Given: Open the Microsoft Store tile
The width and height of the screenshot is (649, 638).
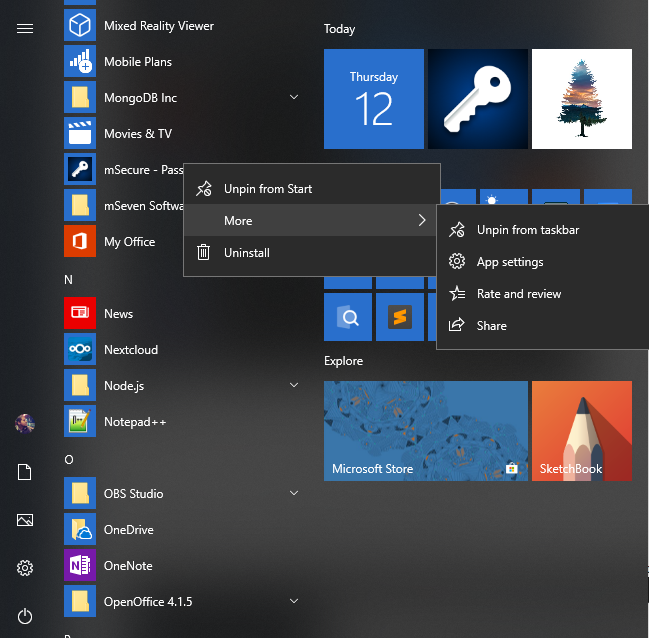Looking at the screenshot, I should 426,431.
